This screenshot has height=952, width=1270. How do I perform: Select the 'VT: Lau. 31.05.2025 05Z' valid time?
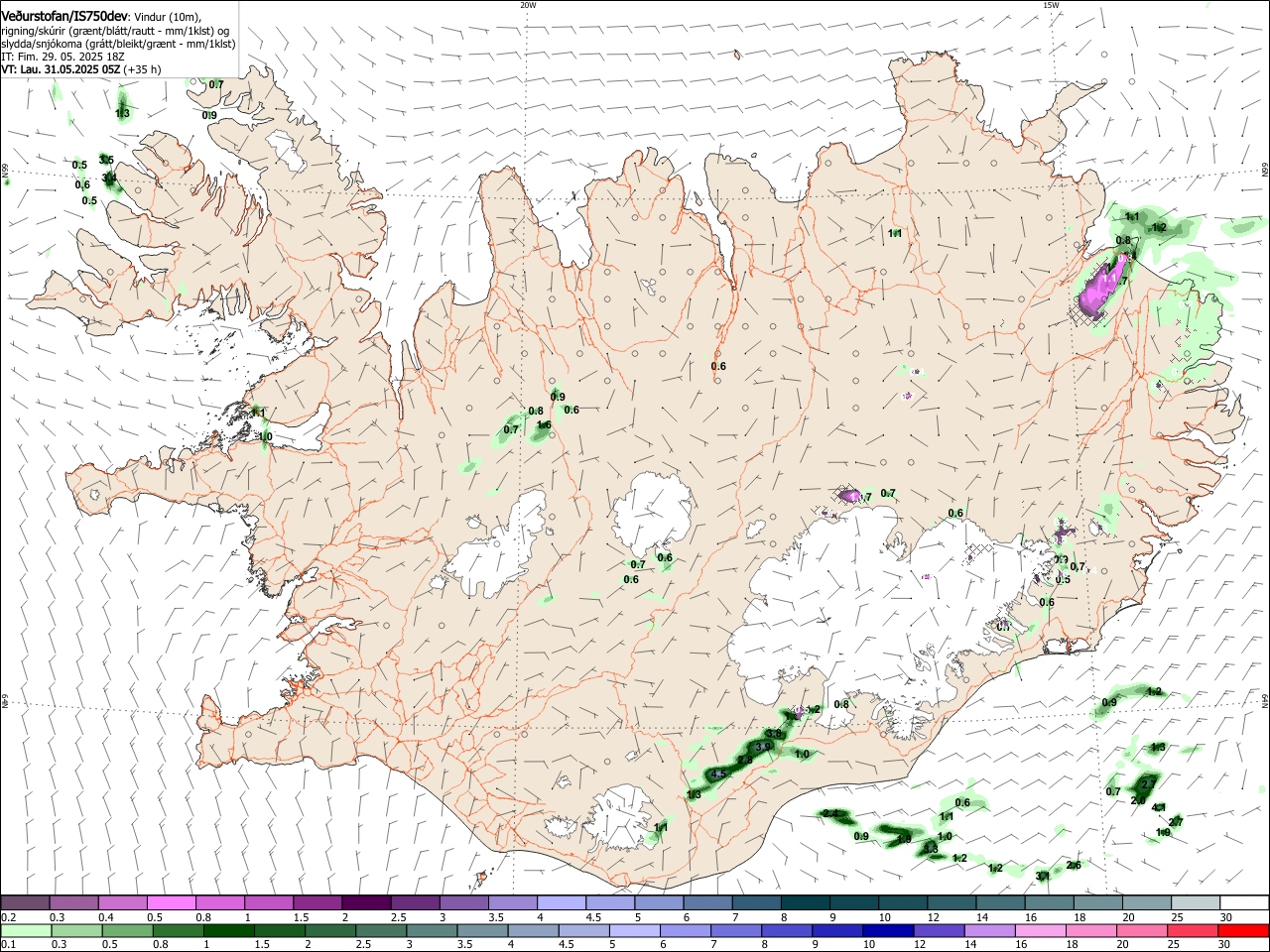point(62,69)
